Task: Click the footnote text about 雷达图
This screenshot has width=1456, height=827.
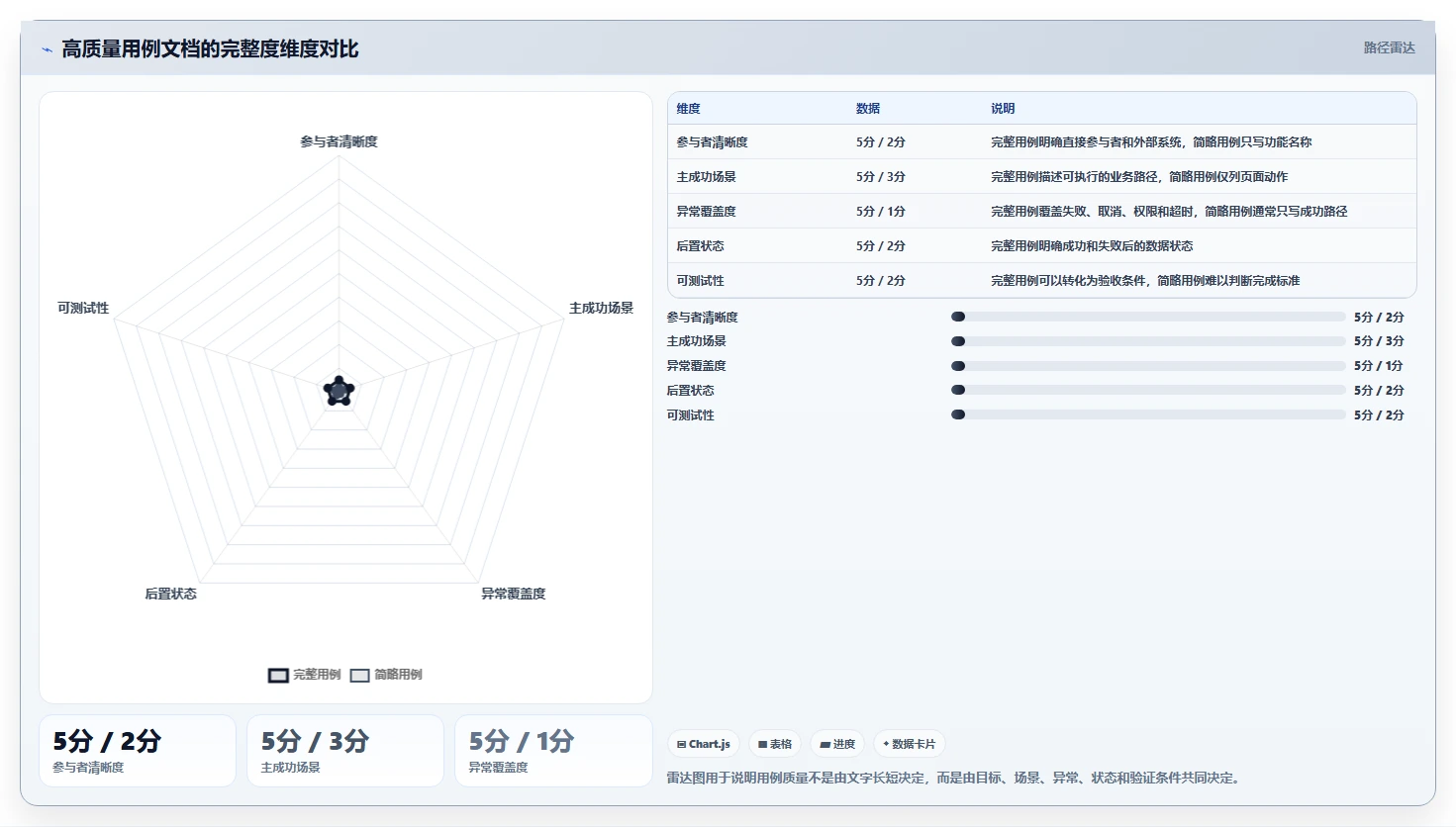Action: pyautogui.click(x=953, y=779)
